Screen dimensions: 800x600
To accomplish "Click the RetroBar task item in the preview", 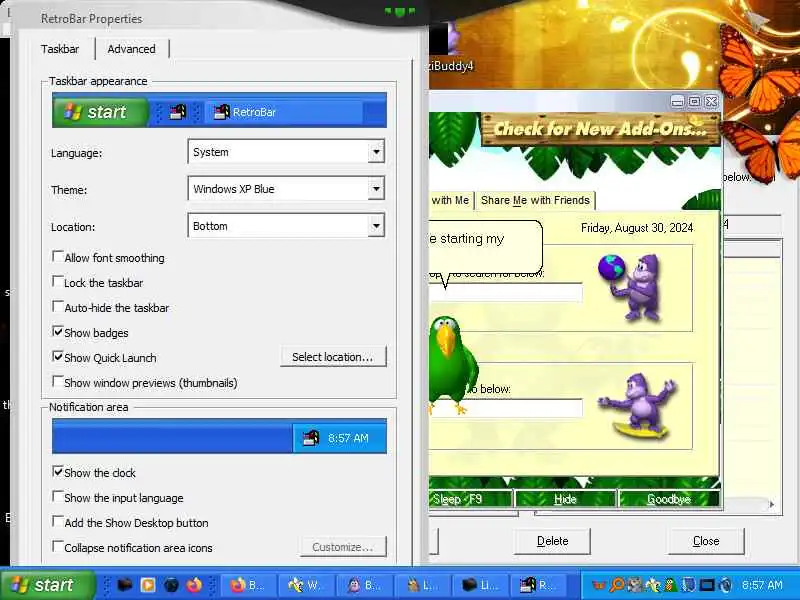I will (x=283, y=112).
